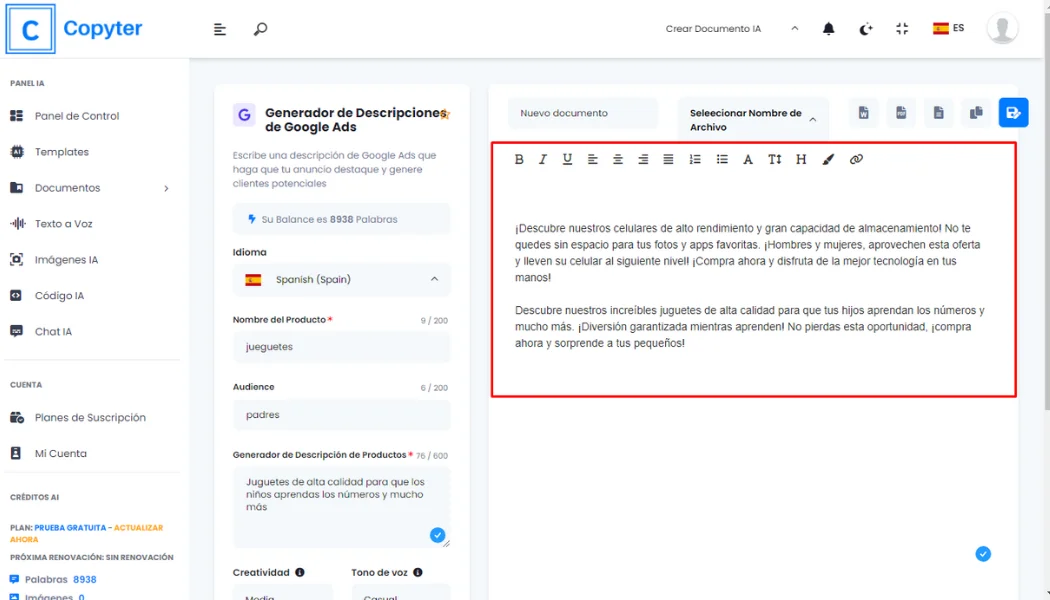This screenshot has height=600, width=1050.
Task: Apply italic formatting in editor toolbar
Action: pyautogui.click(x=543, y=159)
